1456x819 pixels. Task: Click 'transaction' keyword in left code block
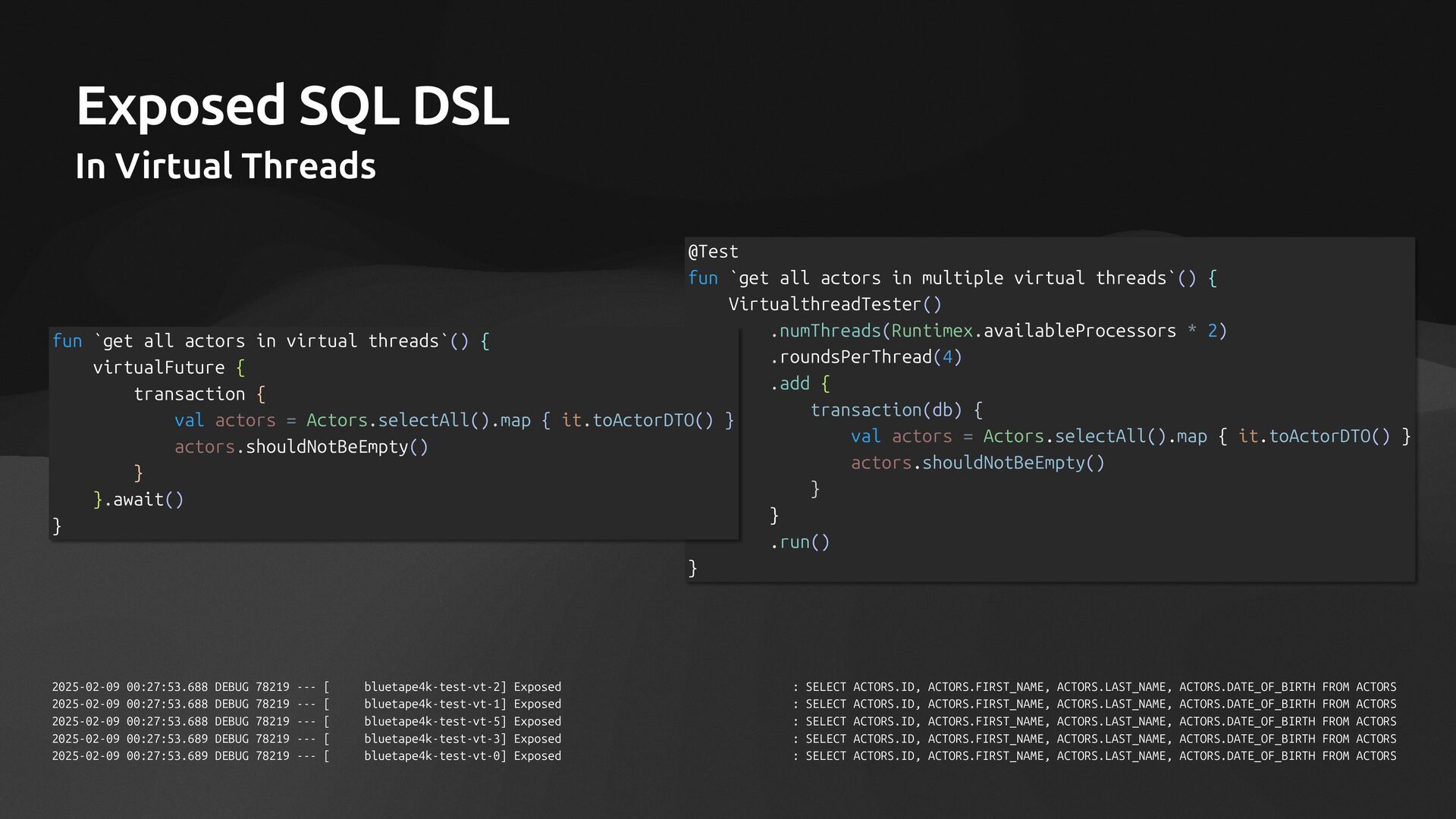189,394
